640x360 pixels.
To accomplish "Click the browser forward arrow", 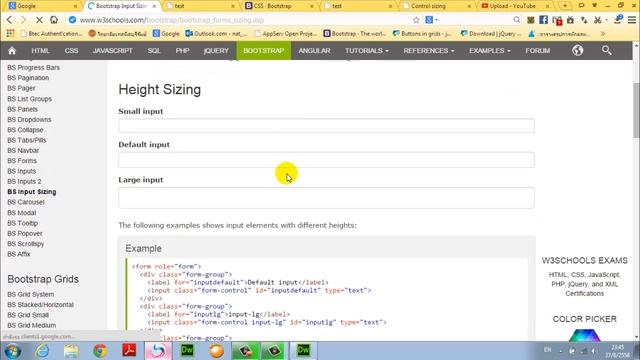I will click(23, 20).
